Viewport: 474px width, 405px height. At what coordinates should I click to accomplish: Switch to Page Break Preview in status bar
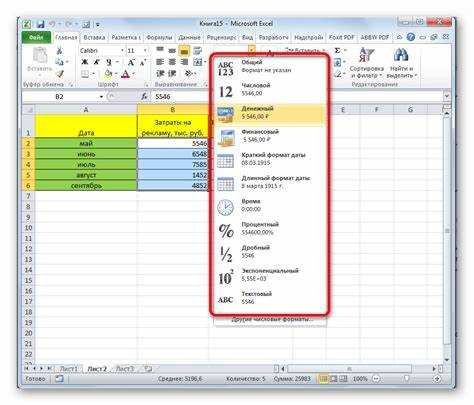tap(343, 379)
